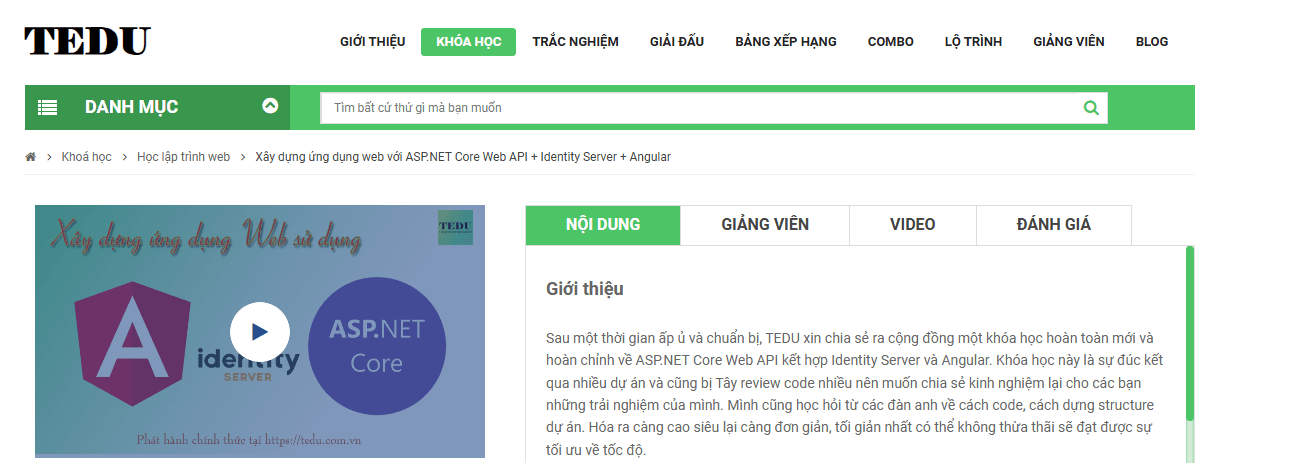Image resolution: width=1301 pixels, height=463 pixels.
Task: Open the GIẢNG VIÊN top menu item
Action: click(1069, 42)
